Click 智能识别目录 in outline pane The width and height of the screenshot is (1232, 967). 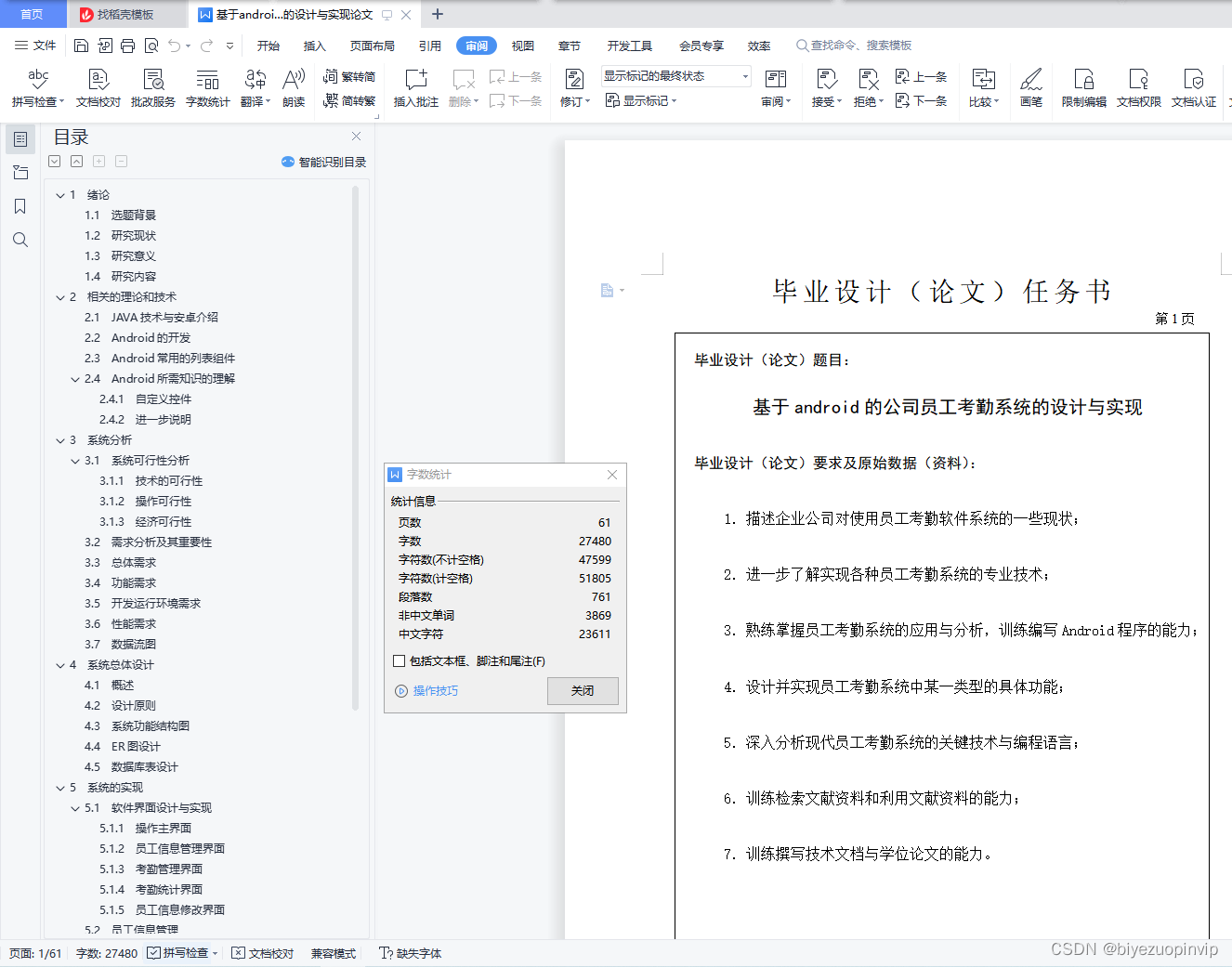[324, 162]
